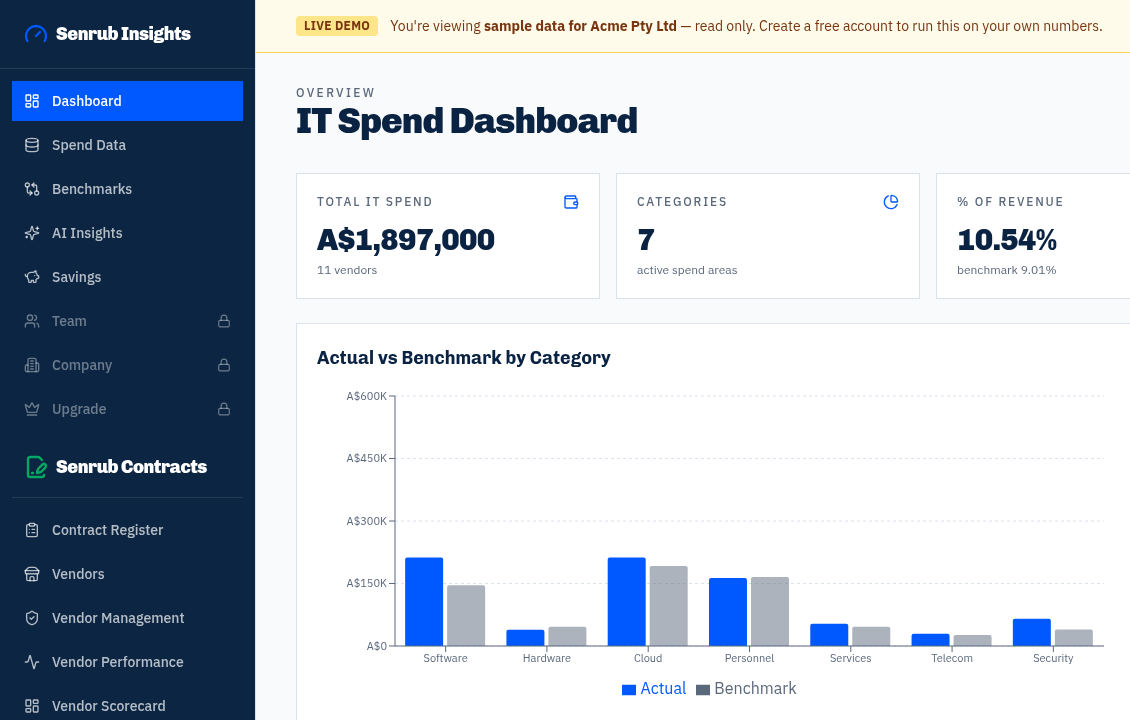Click the A$1,897,000 total spend value
1130x720 pixels.
pos(406,240)
